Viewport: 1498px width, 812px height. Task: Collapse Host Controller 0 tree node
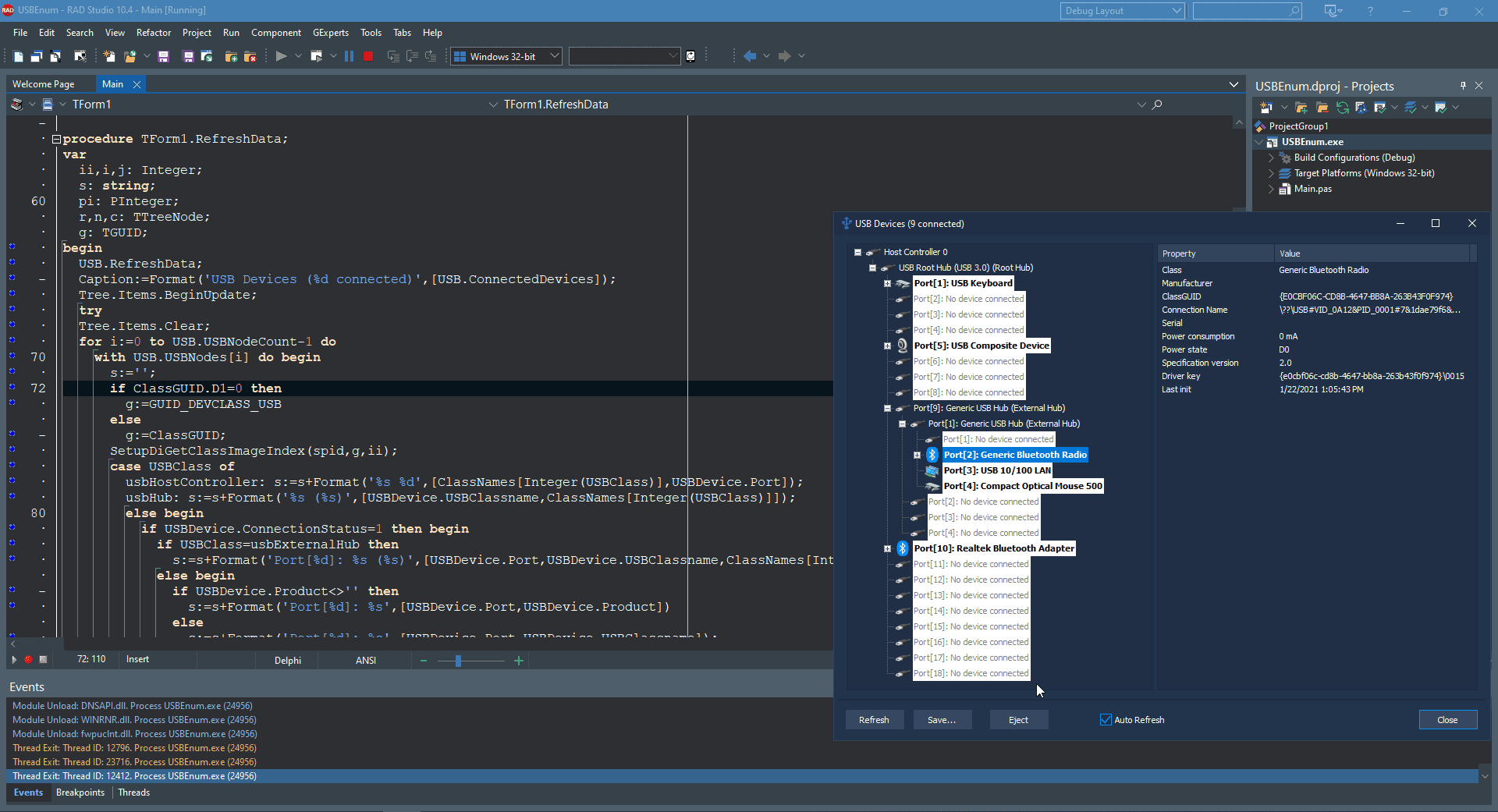tap(857, 253)
